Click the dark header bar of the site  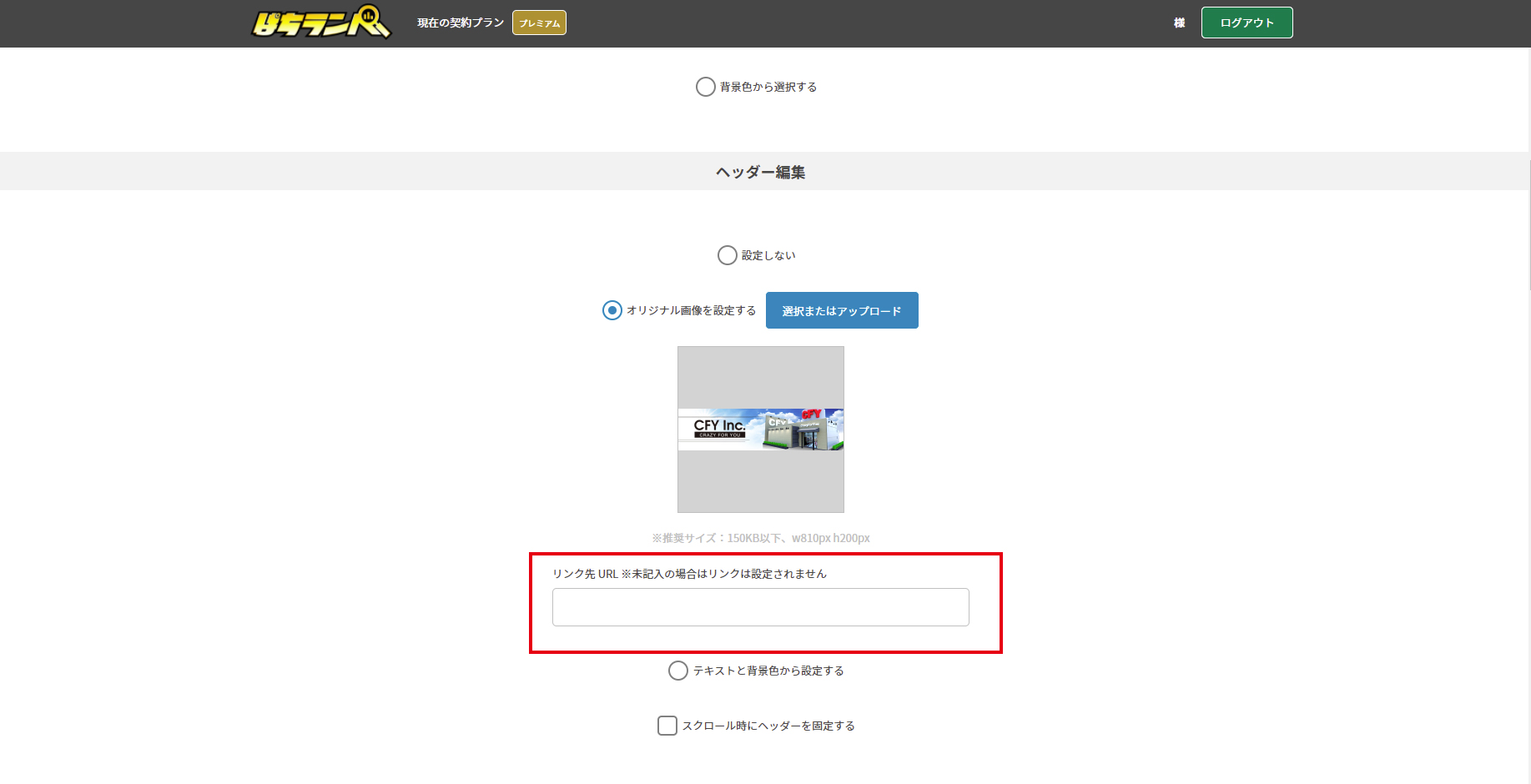coord(834,23)
